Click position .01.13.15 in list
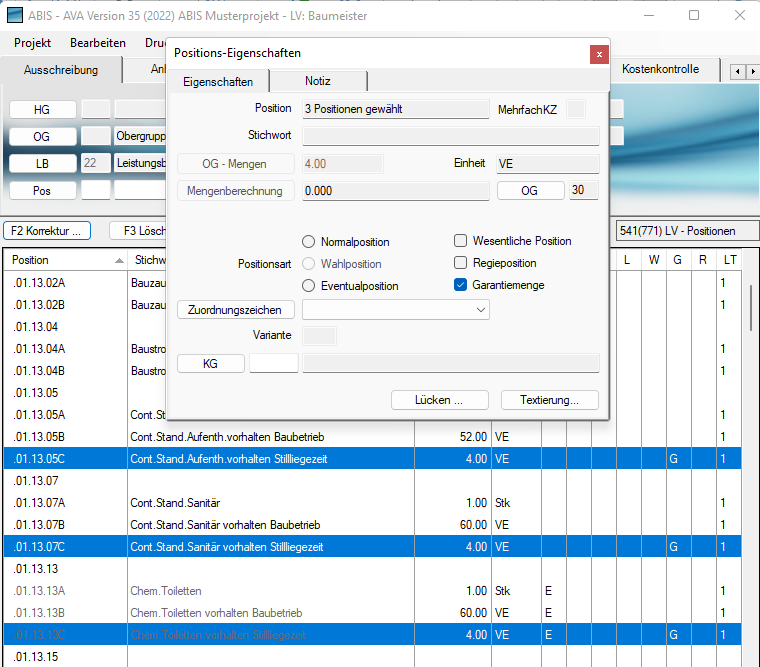 pyautogui.click(x=36, y=657)
